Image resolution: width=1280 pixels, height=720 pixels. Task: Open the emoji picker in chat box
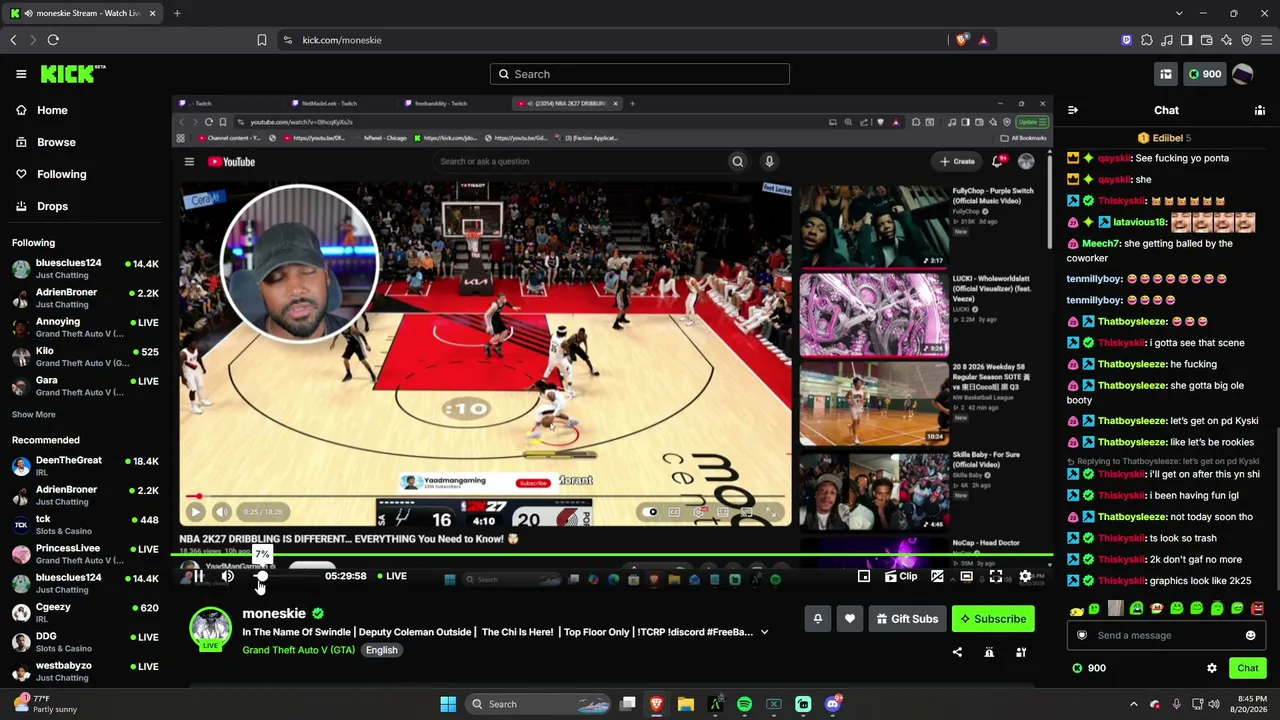point(1250,635)
